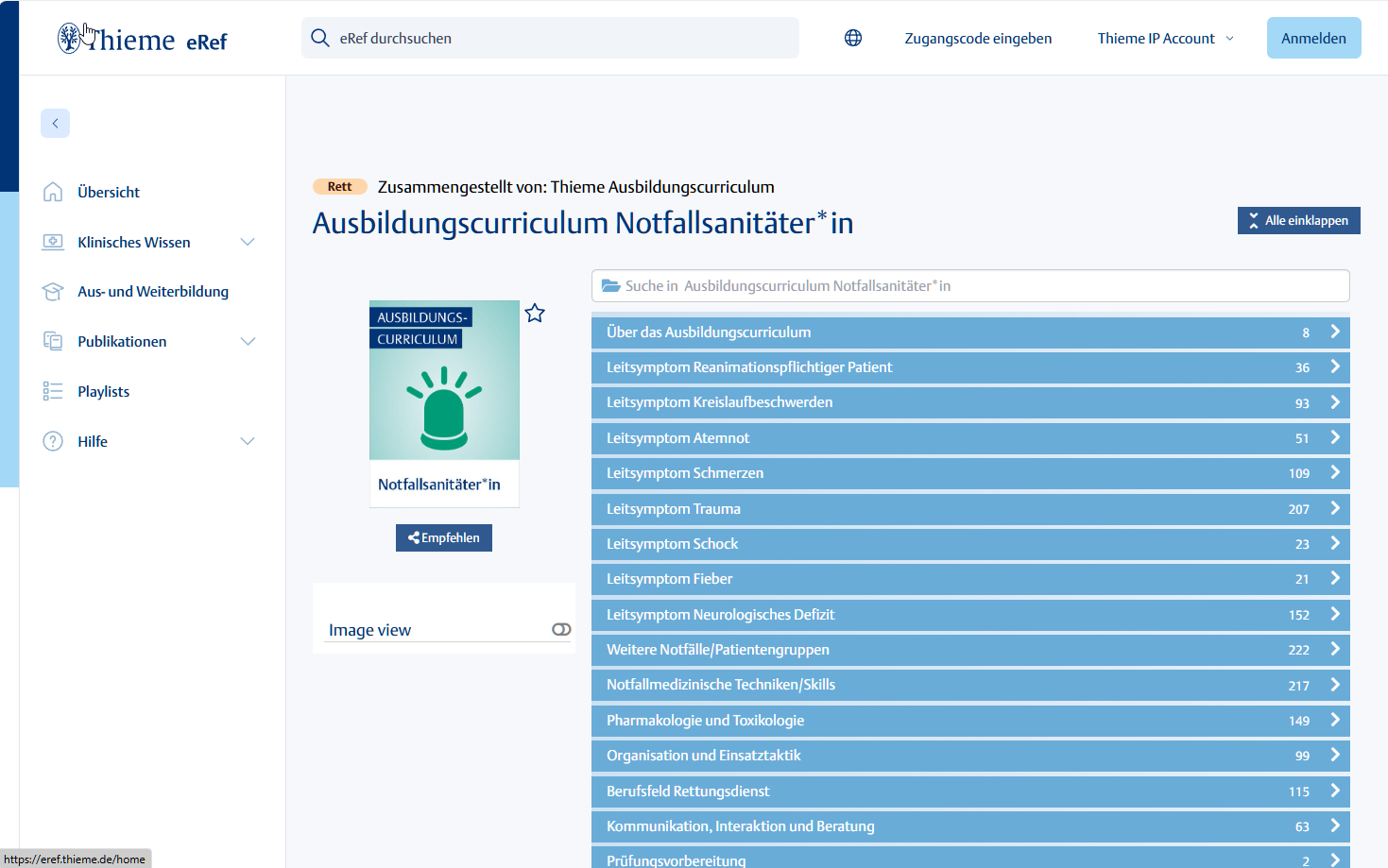
Task: Expand Publikationen submenu chevron
Action: tap(248, 341)
